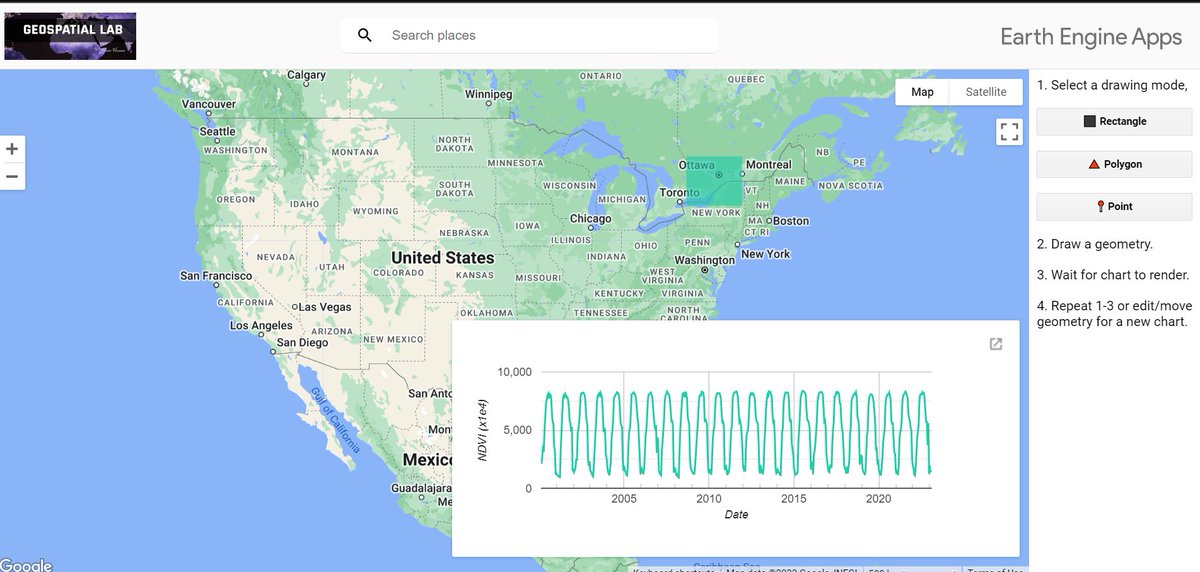The height and width of the screenshot is (572, 1200).
Task: Click the Seattle label on map
Action: tap(218, 131)
